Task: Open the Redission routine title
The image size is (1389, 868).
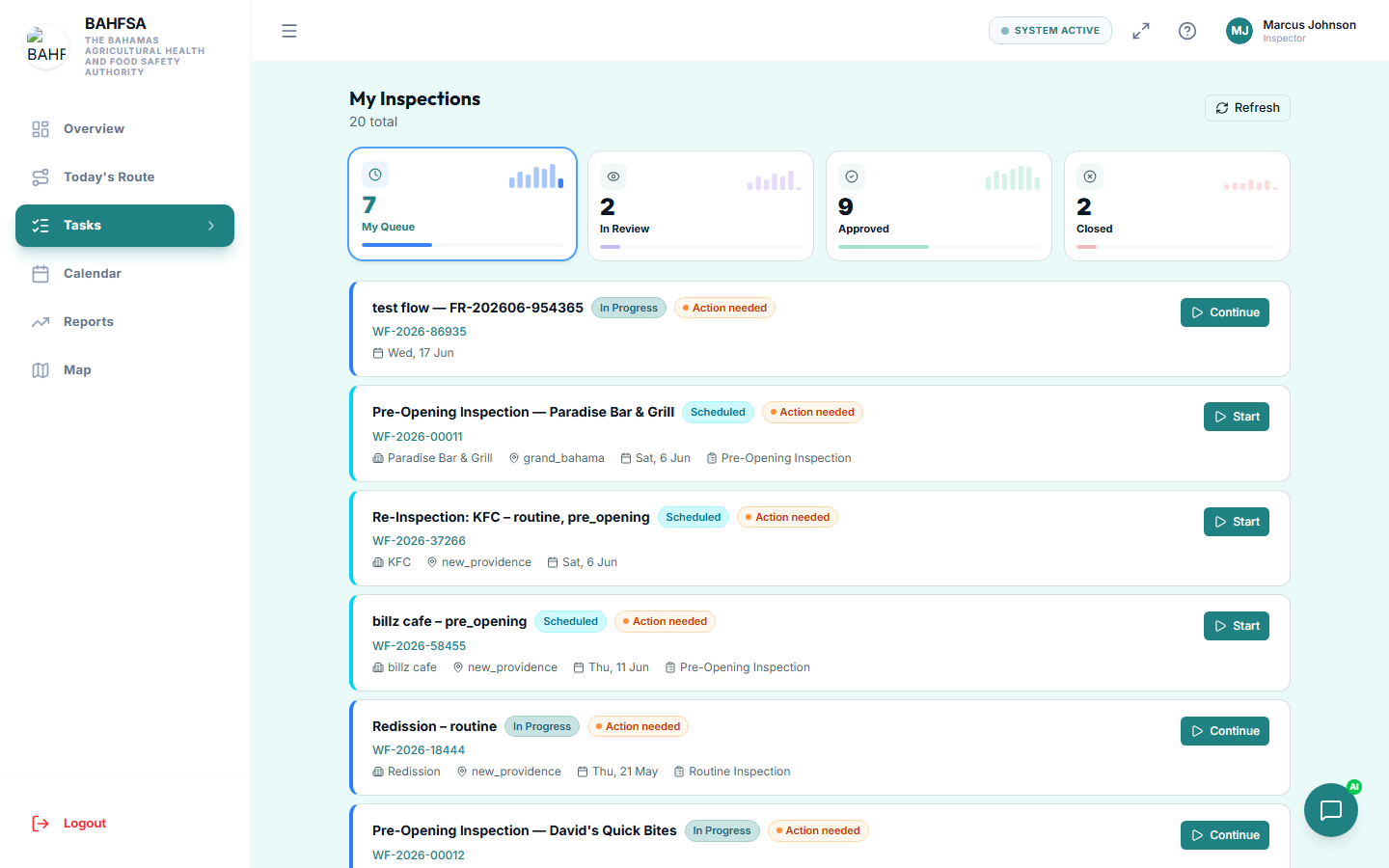Action: [x=434, y=726]
